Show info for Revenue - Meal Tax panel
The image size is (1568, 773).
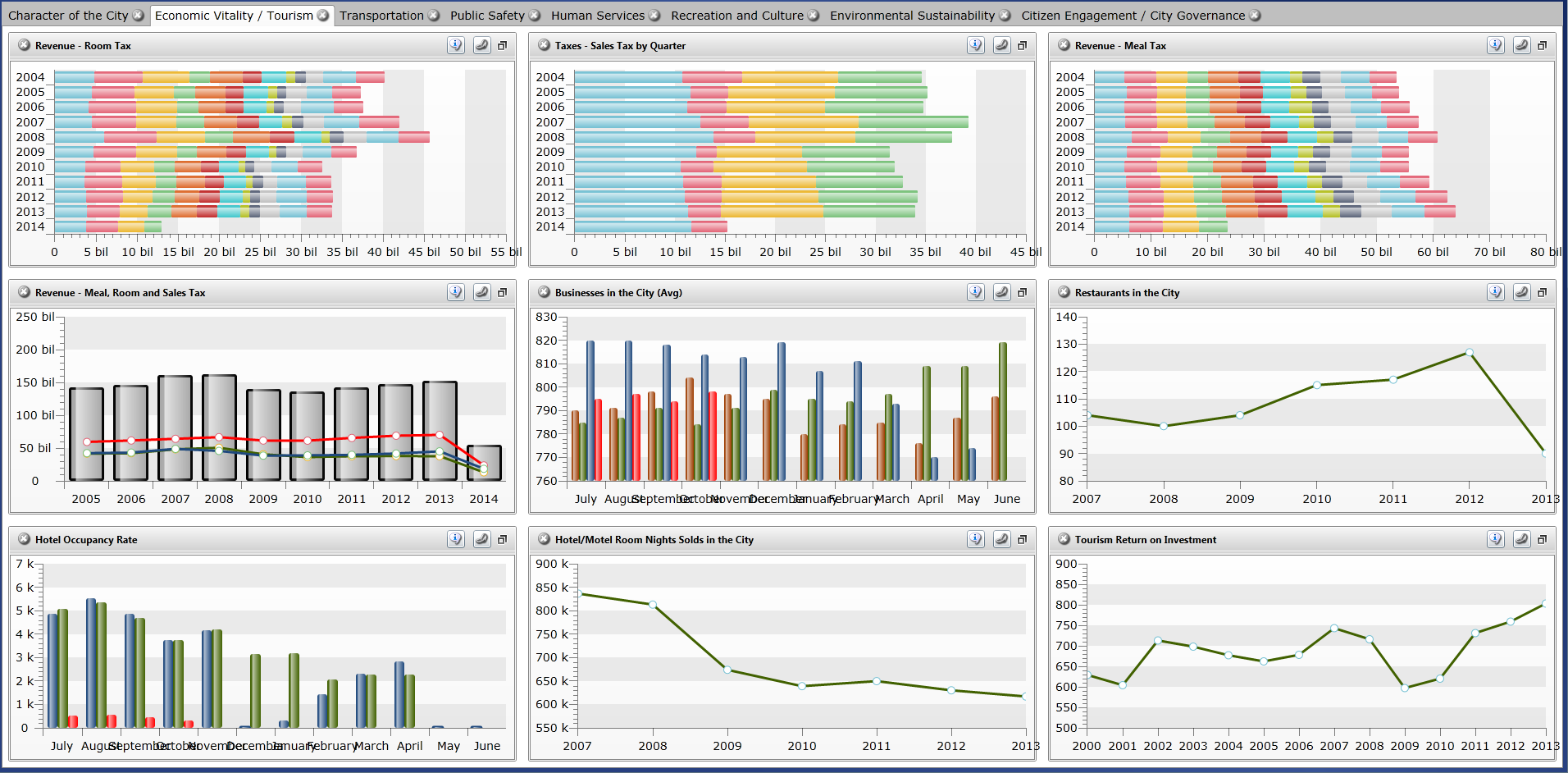pyautogui.click(x=1496, y=46)
